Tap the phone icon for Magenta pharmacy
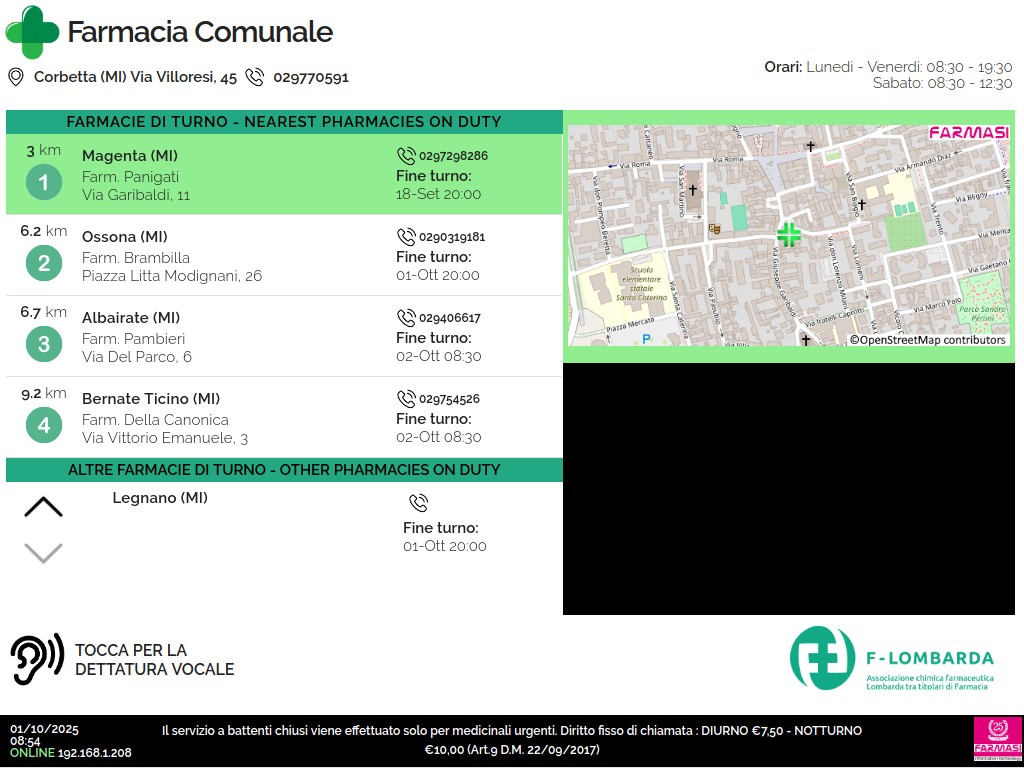 [x=406, y=156]
